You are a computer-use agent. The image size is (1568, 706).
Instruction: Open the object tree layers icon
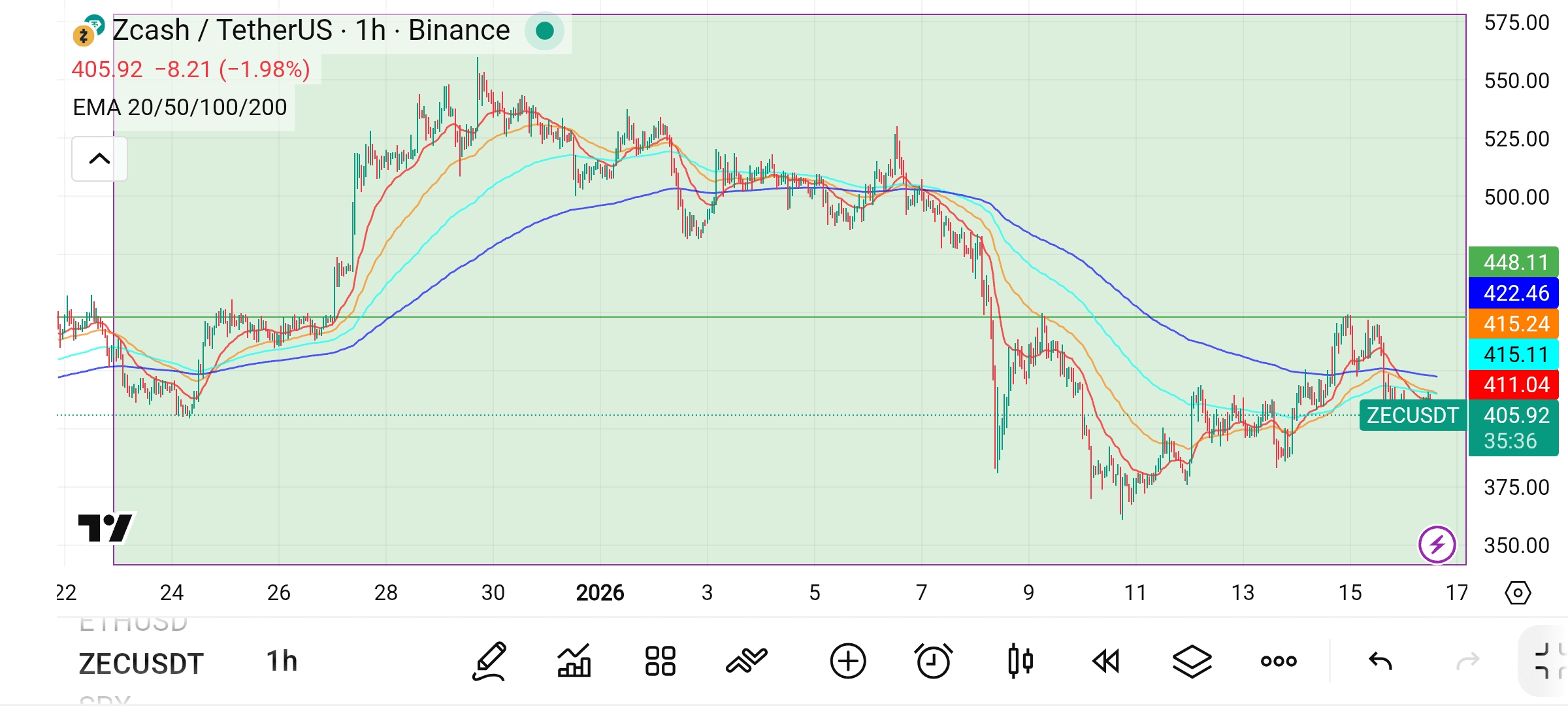[x=1192, y=662]
